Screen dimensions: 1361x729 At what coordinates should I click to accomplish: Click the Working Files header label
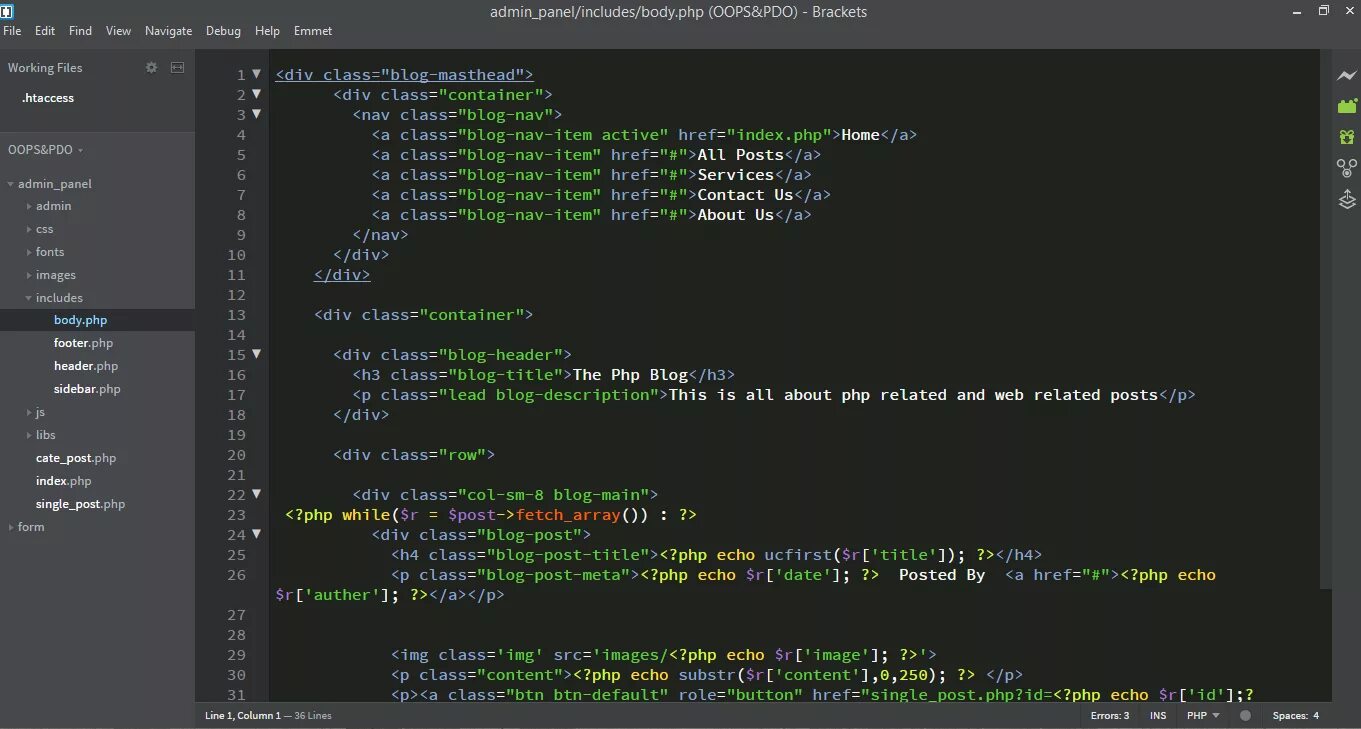point(45,68)
